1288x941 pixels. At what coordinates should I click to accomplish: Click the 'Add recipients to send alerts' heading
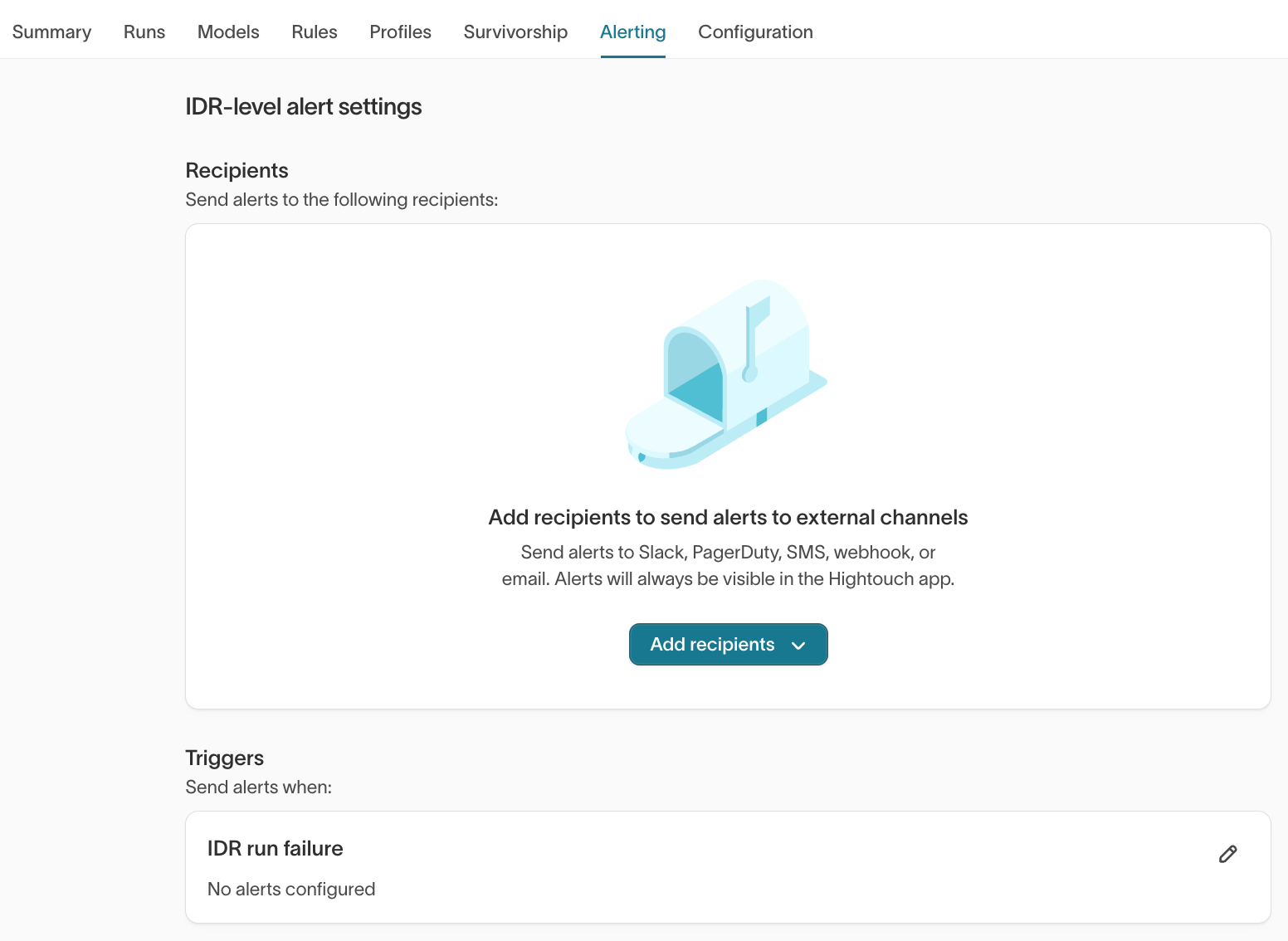[728, 517]
